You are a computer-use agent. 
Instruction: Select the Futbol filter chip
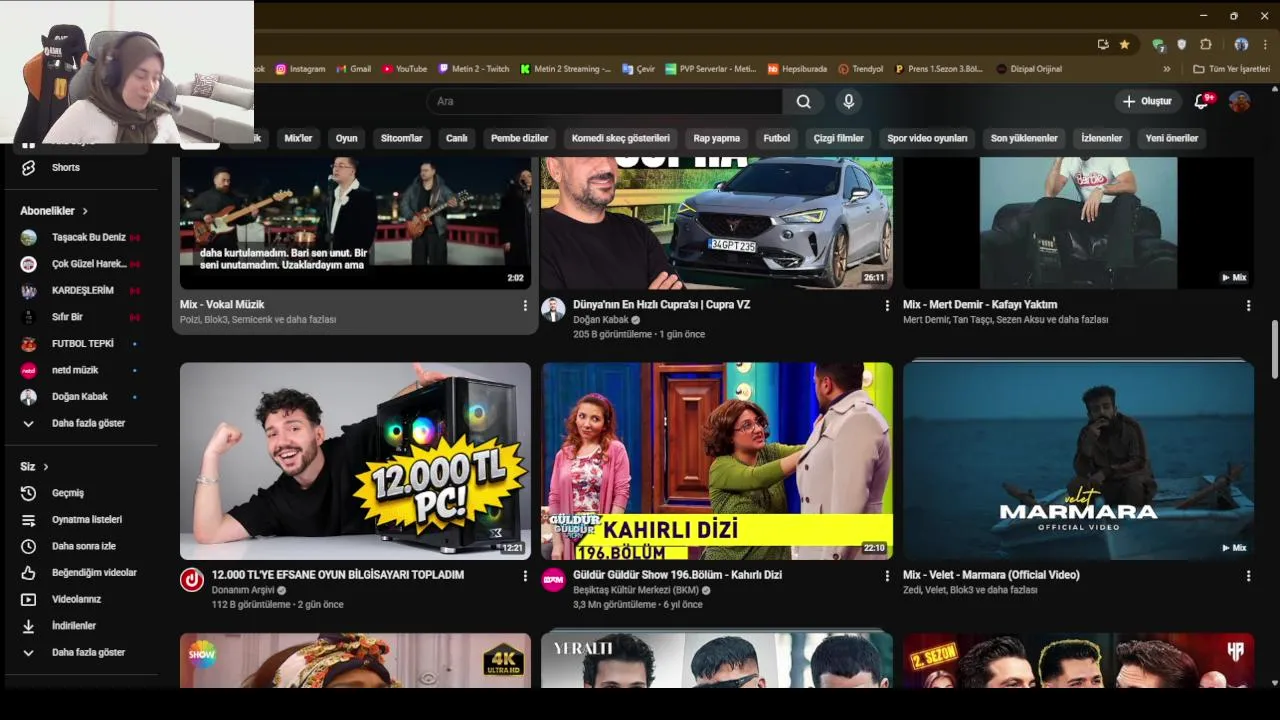click(776, 138)
